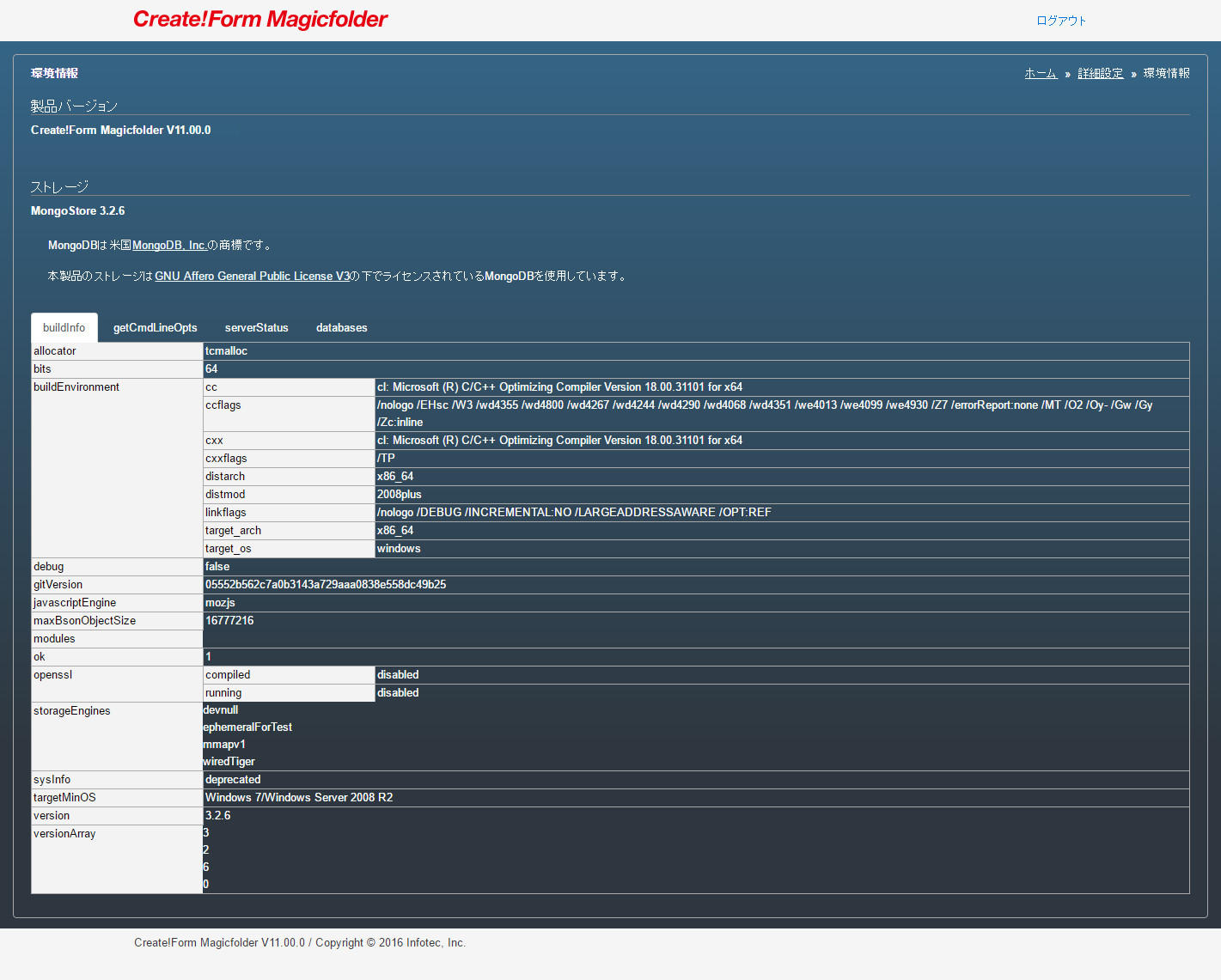The width and height of the screenshot is (1221, 980).
Task: Click the tcmalloc value
Action: click(x=226, y=351)
